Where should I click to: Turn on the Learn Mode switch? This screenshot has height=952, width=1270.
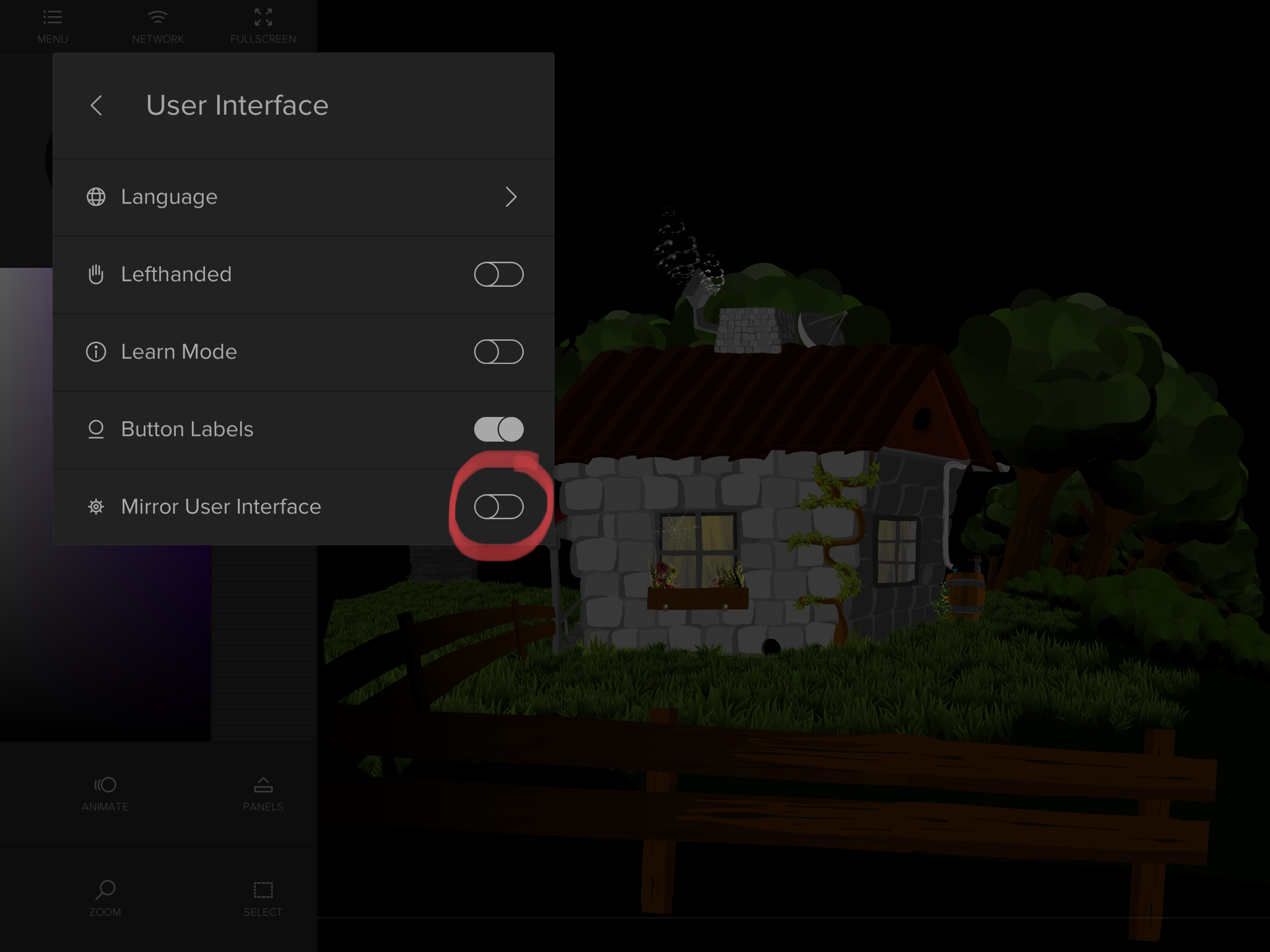coord(498,352)
